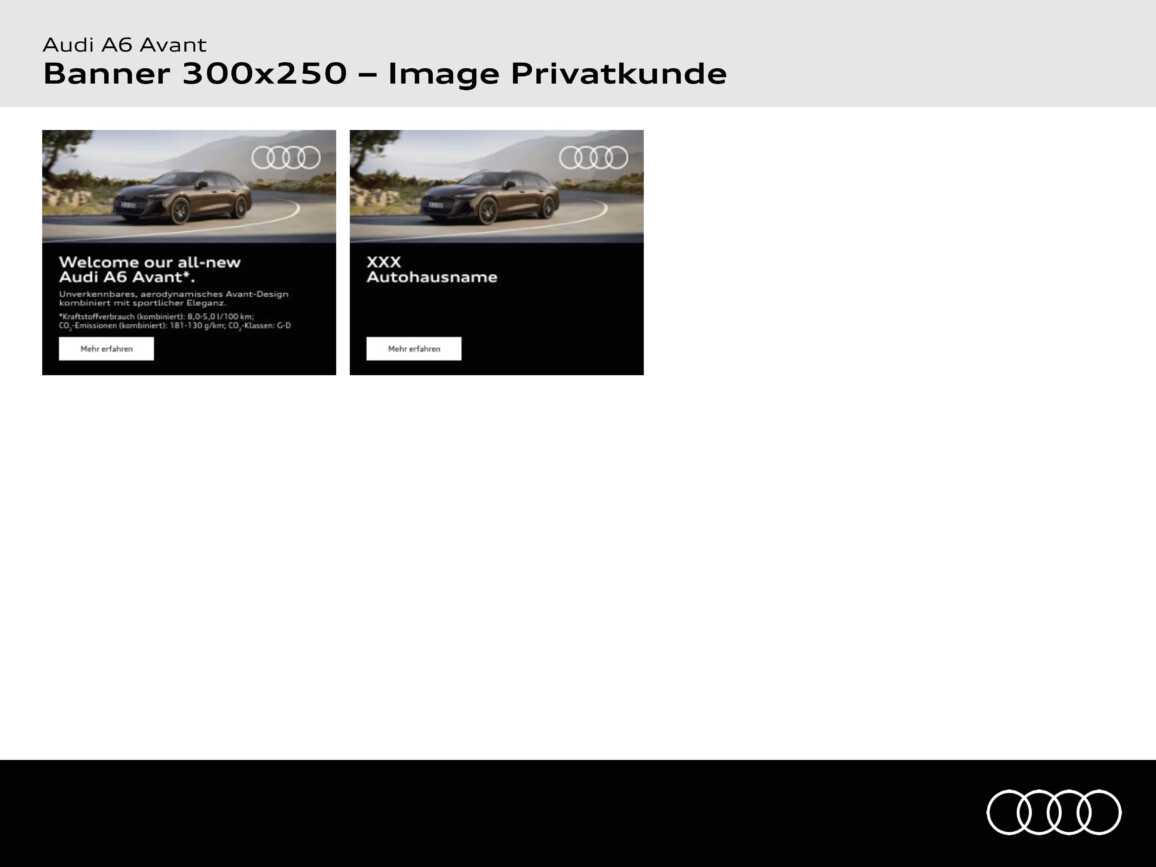Click the 'Banner 300x250 – Image Privatkunde' title

[384, 74]
